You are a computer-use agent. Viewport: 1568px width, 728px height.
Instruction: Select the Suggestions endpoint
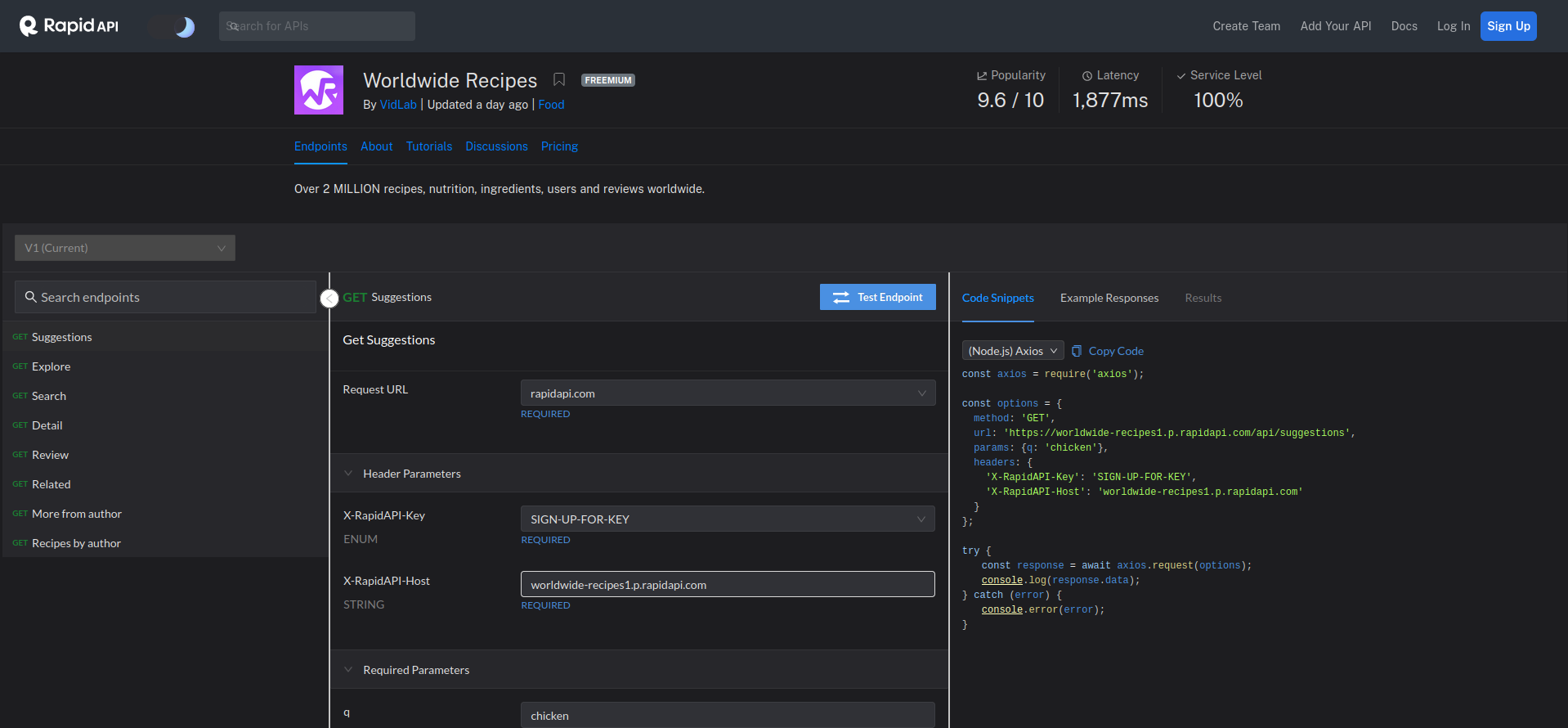coord(165,337)
